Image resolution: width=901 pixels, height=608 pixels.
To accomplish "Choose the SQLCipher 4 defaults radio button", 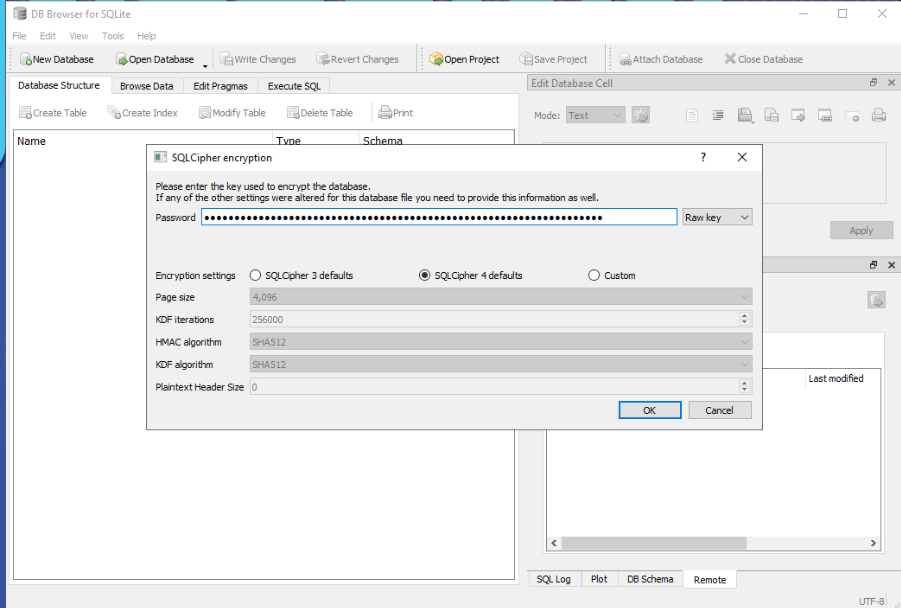I will point(425,276).
